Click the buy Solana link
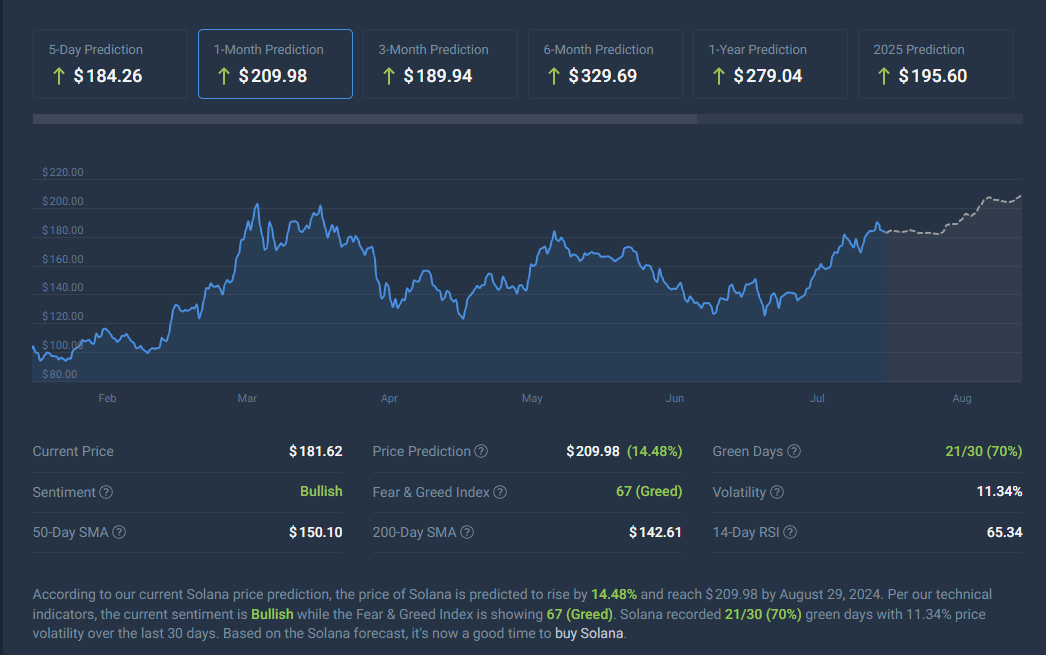1046x655 pixels. [589, 634]
